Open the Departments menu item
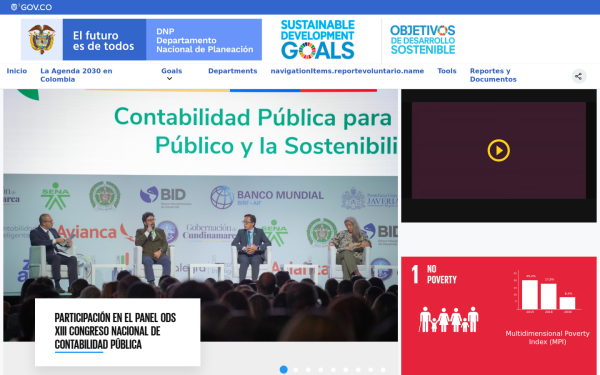Screen dimensions: 600x375 233,71
